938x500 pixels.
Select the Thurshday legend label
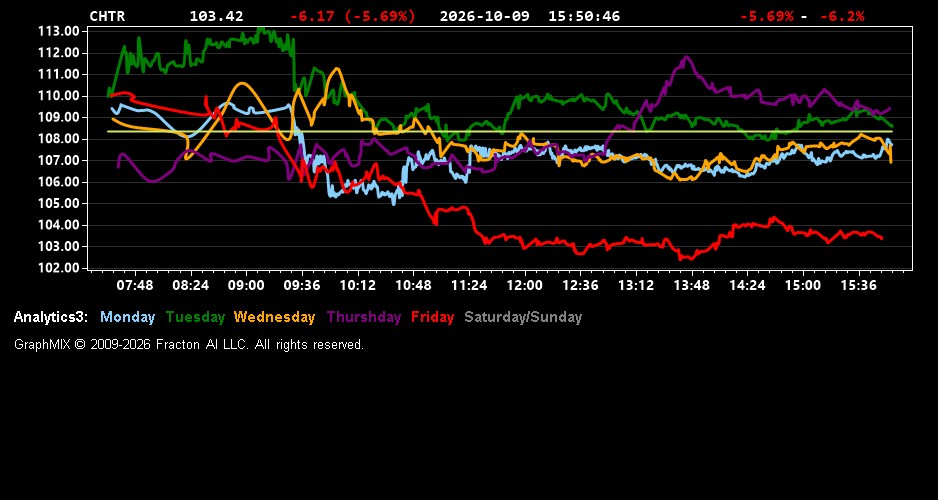click(364, 318)
